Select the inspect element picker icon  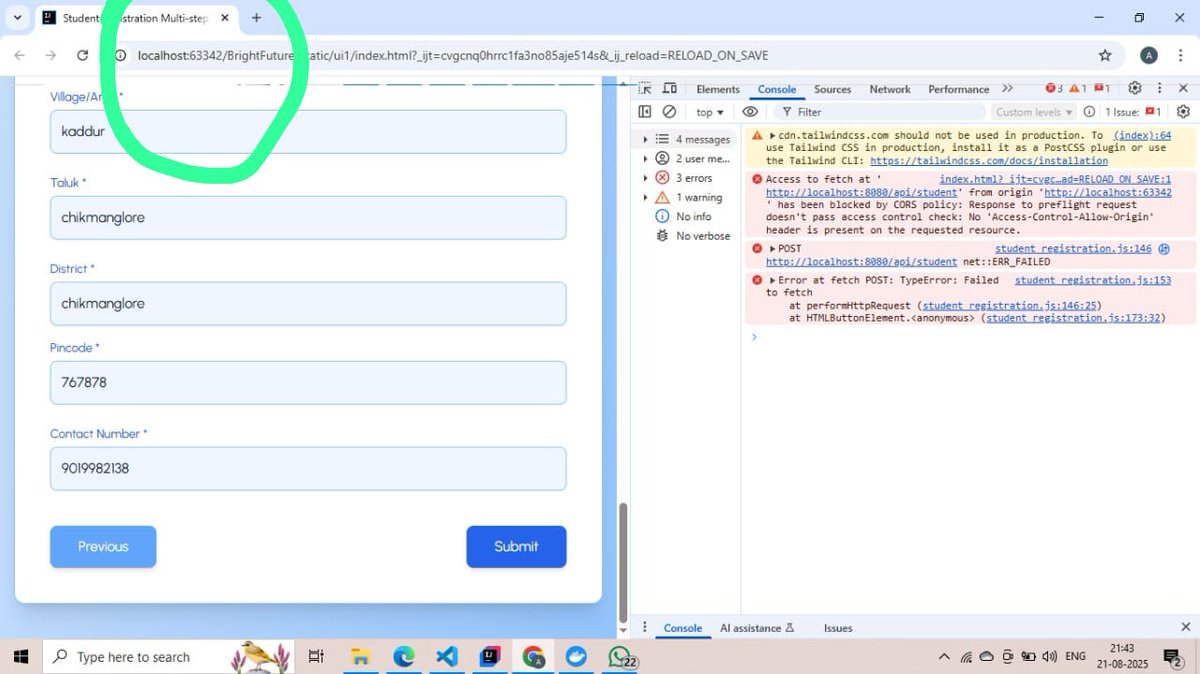[645, 89]
